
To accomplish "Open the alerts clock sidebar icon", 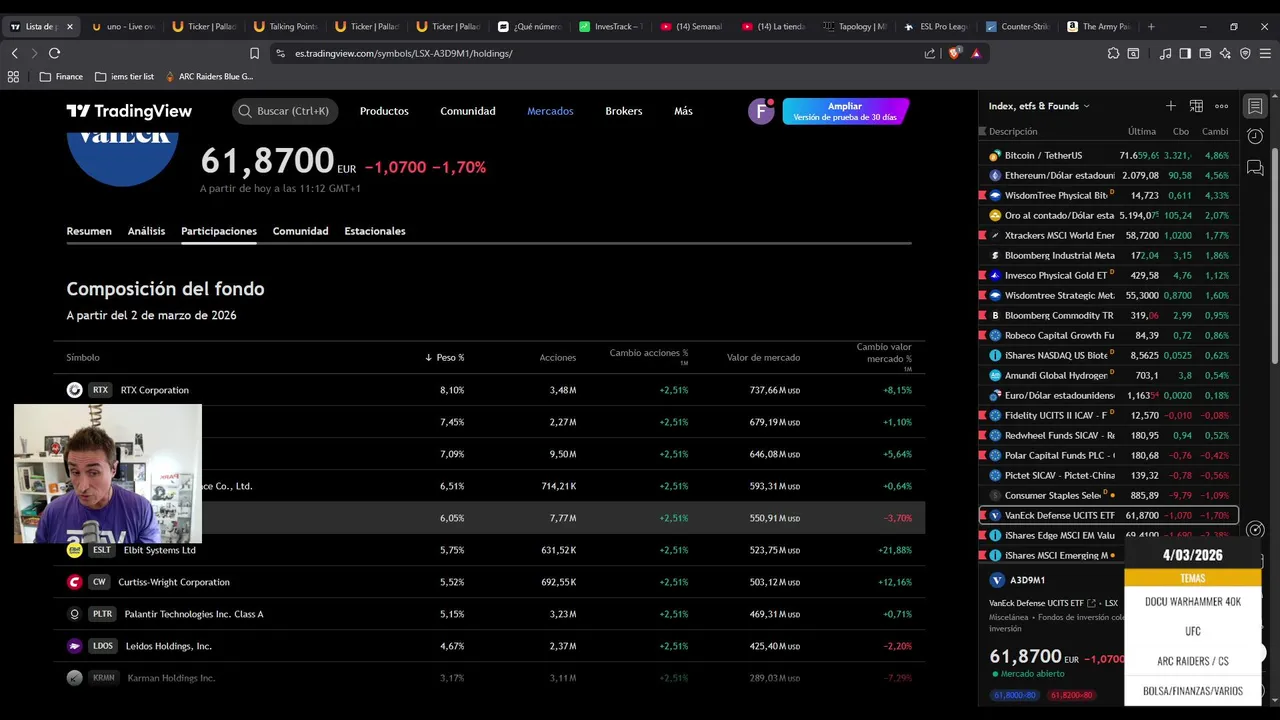I will pyautogui.click(x=1255, y=137).
